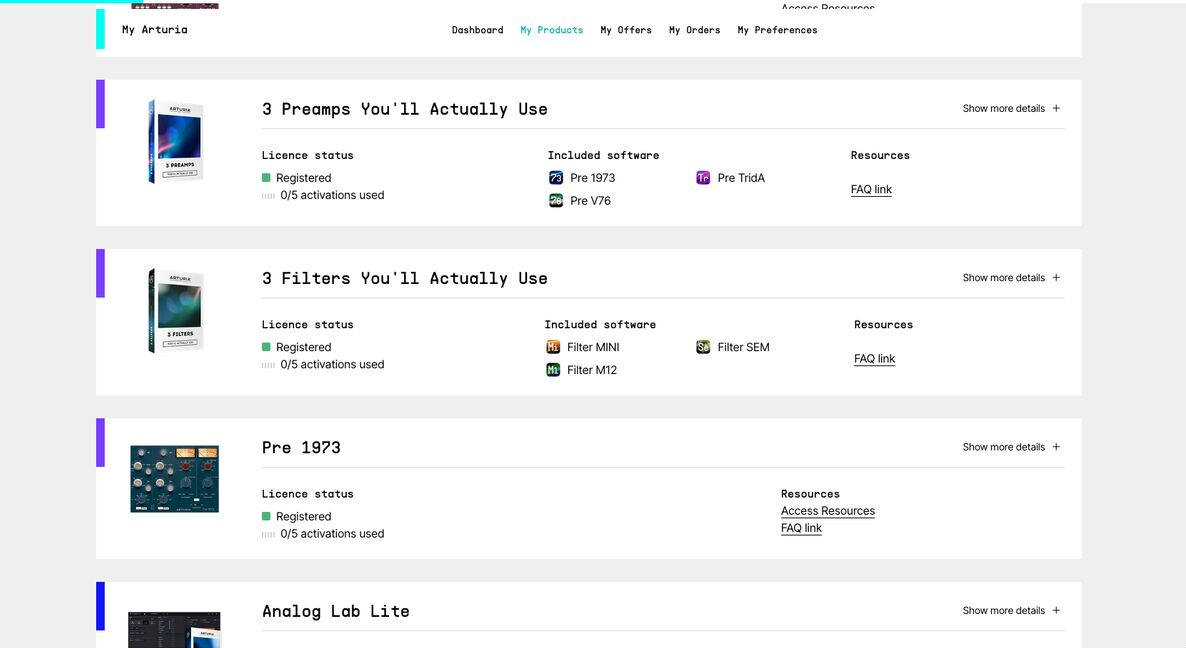Show more details for 3 Filters bundle
1186x648 pixels.
point(1011,278)
